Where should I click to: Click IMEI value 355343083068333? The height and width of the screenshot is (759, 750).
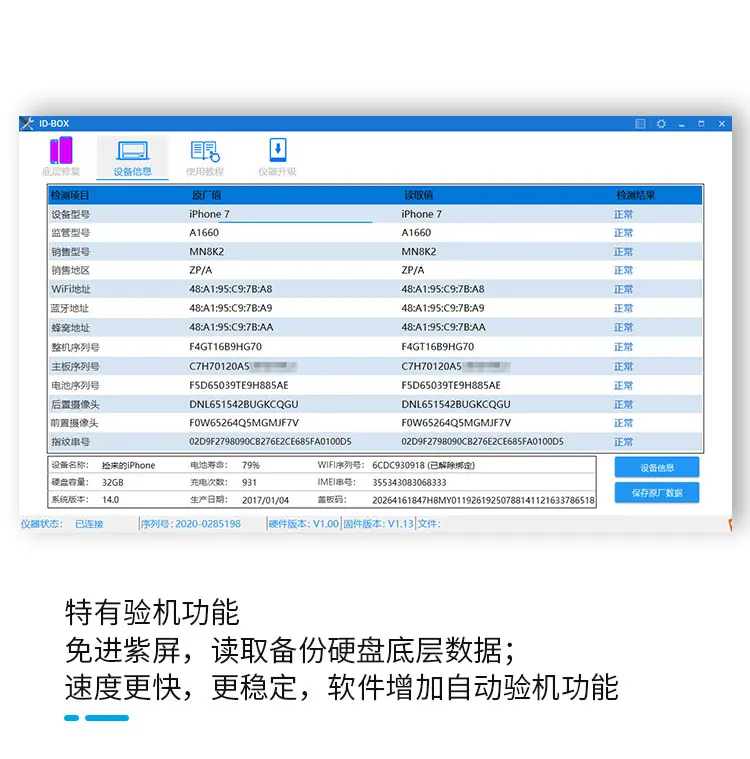[x=409, y=483]
